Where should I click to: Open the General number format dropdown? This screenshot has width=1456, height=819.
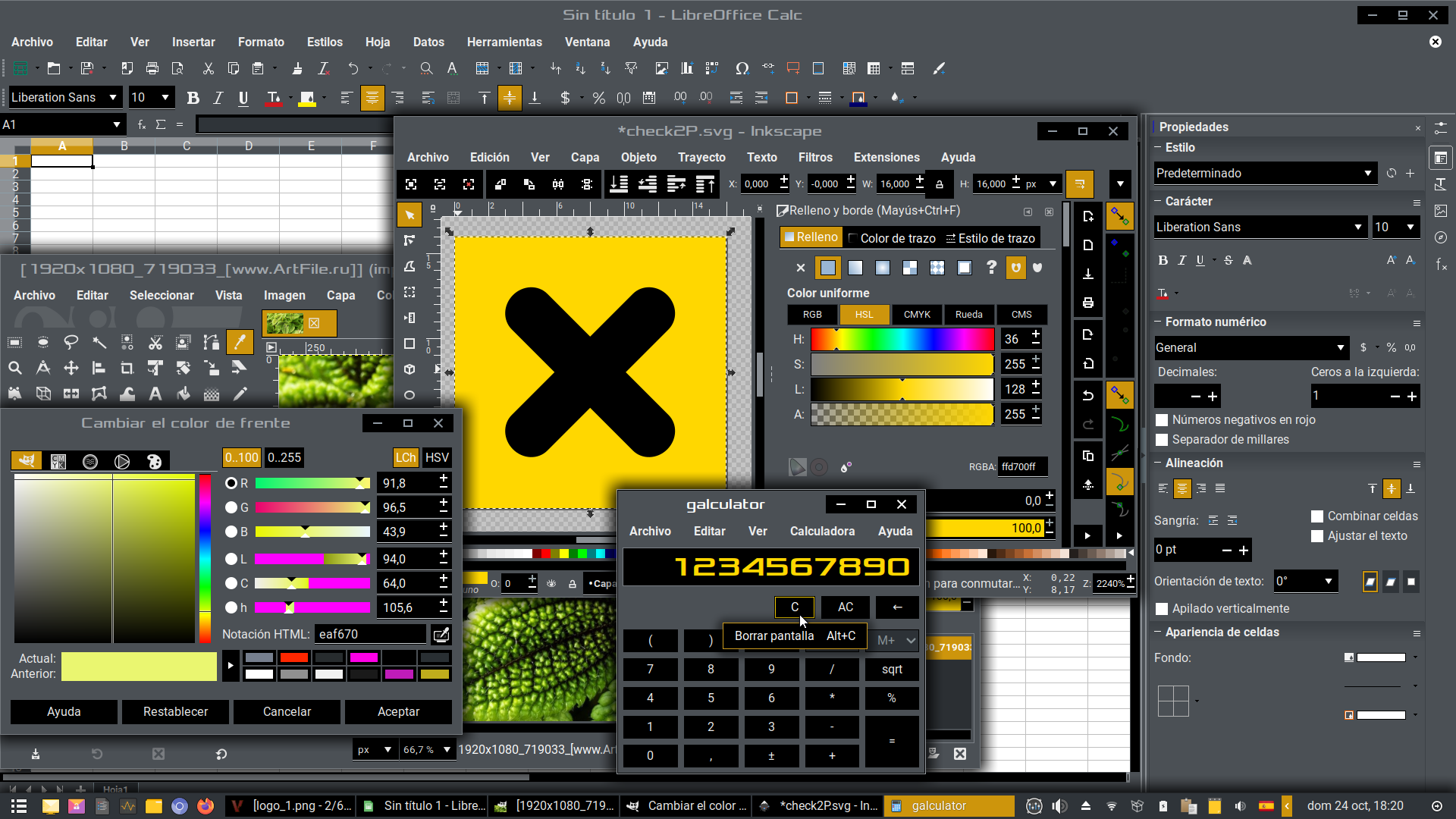1341,348
